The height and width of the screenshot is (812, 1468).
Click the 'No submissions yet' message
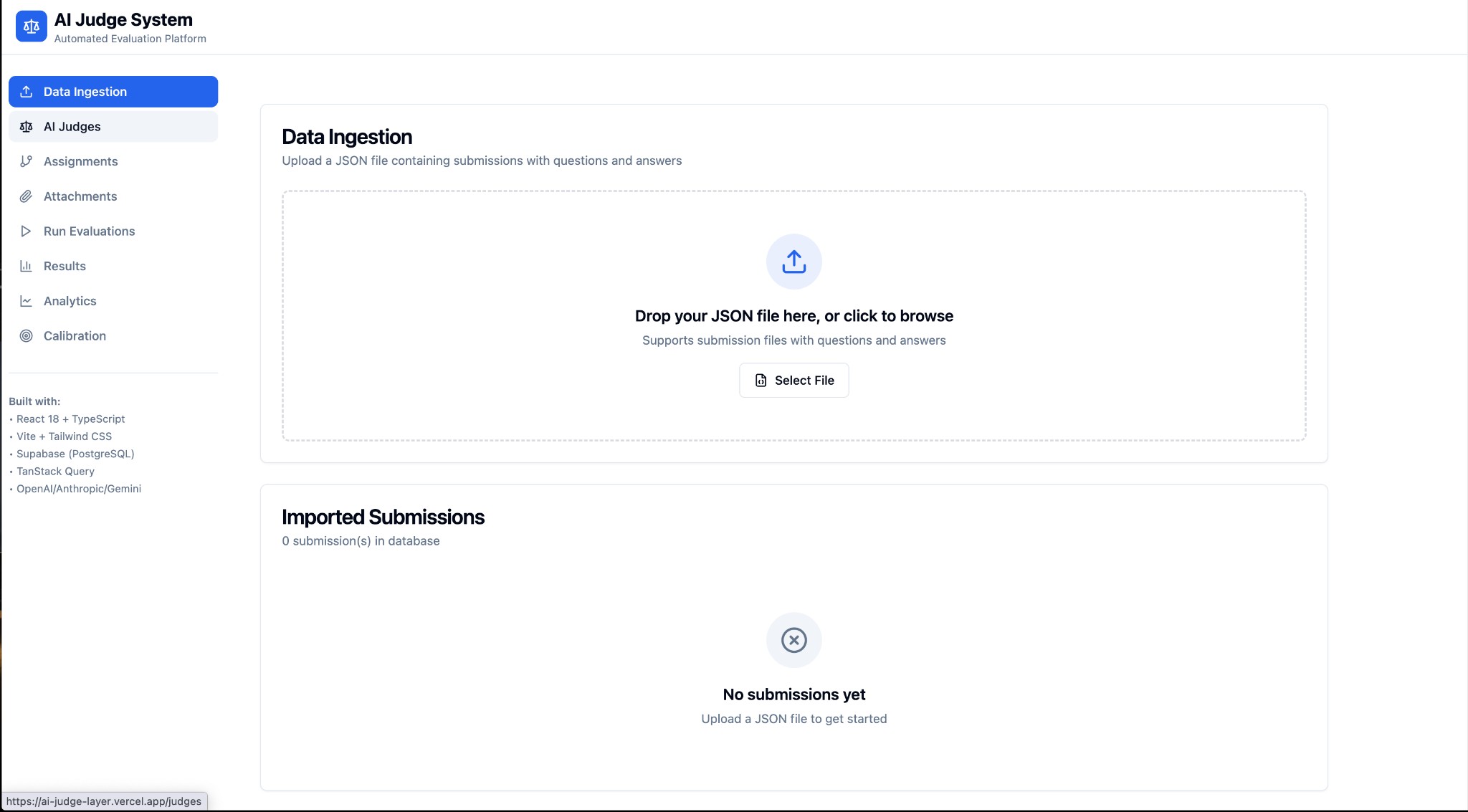(794, 694)
